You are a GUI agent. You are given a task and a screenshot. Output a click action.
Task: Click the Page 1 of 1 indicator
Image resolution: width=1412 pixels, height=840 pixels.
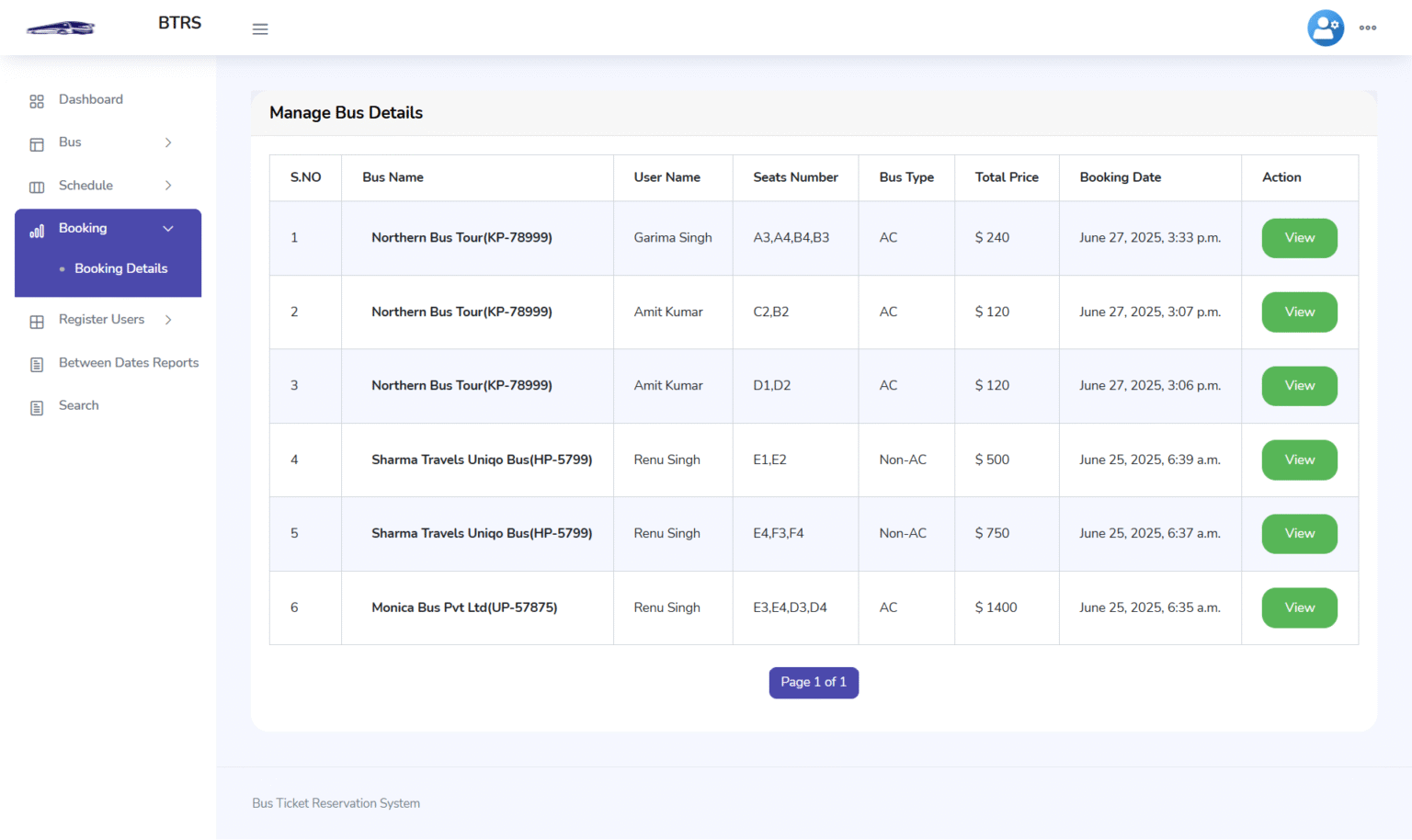click(813, 682)
